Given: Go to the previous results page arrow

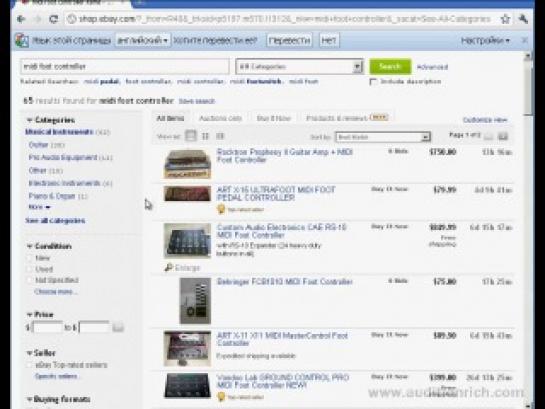Looking at the screenshot, I should tap(488, 136).
